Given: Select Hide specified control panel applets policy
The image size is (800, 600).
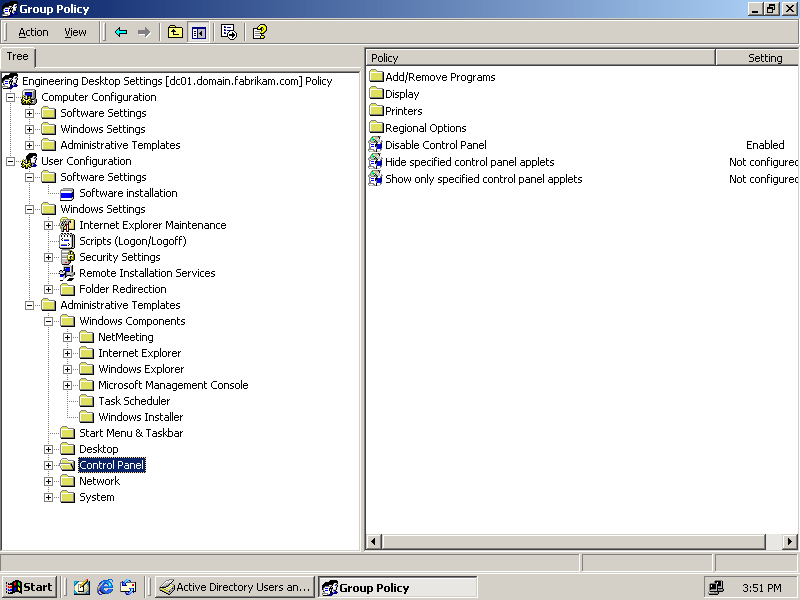Looking at the screenshot, I should (x=469, y=162).
